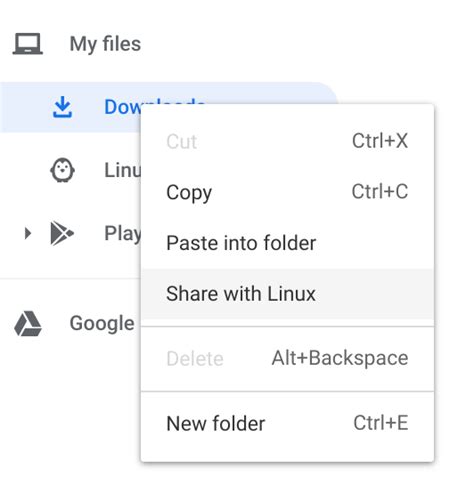Click the Ctrl+C shortcut hint

380,192
